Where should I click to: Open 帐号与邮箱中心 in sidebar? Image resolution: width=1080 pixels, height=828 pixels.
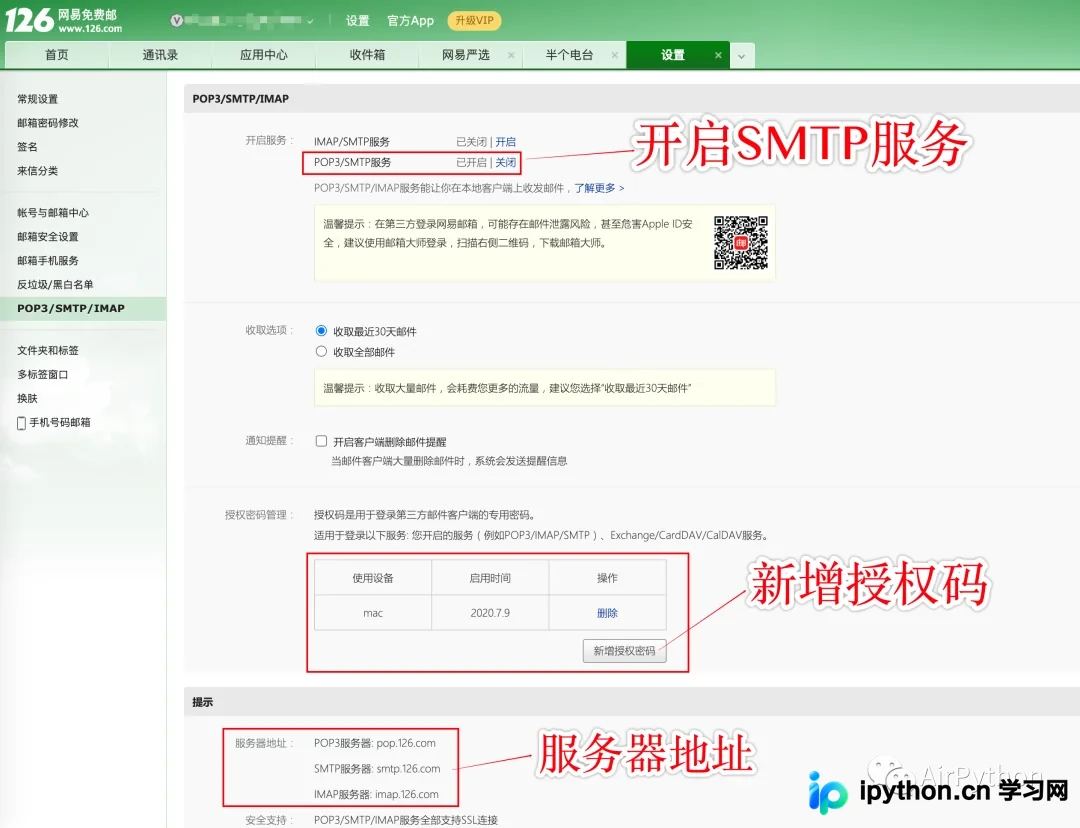point(53,213)
